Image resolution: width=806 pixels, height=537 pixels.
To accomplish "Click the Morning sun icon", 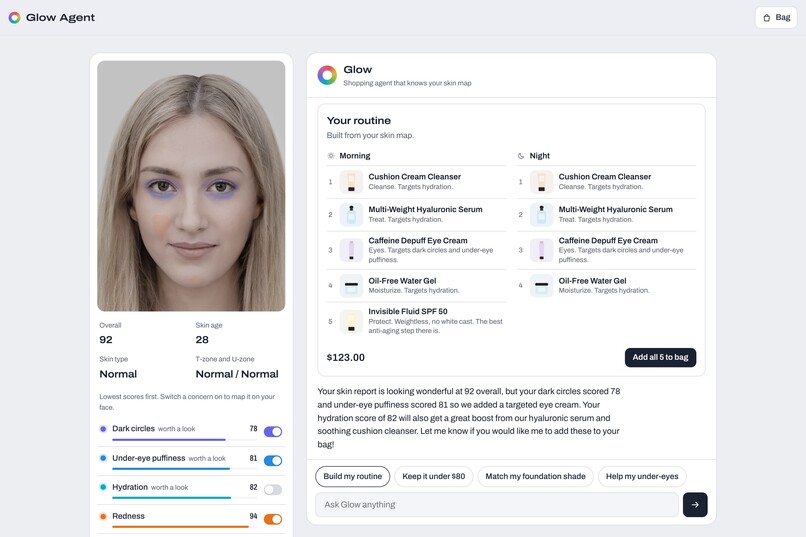I will [x=331, y=156].
